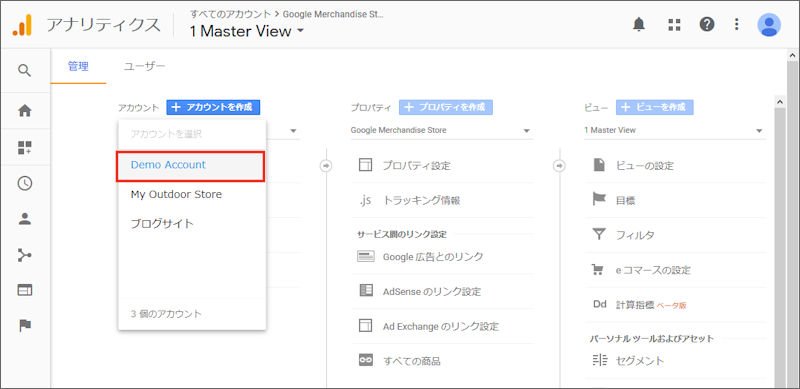
Task: Select ブログサイト account
Action: [x=192, y=224]
